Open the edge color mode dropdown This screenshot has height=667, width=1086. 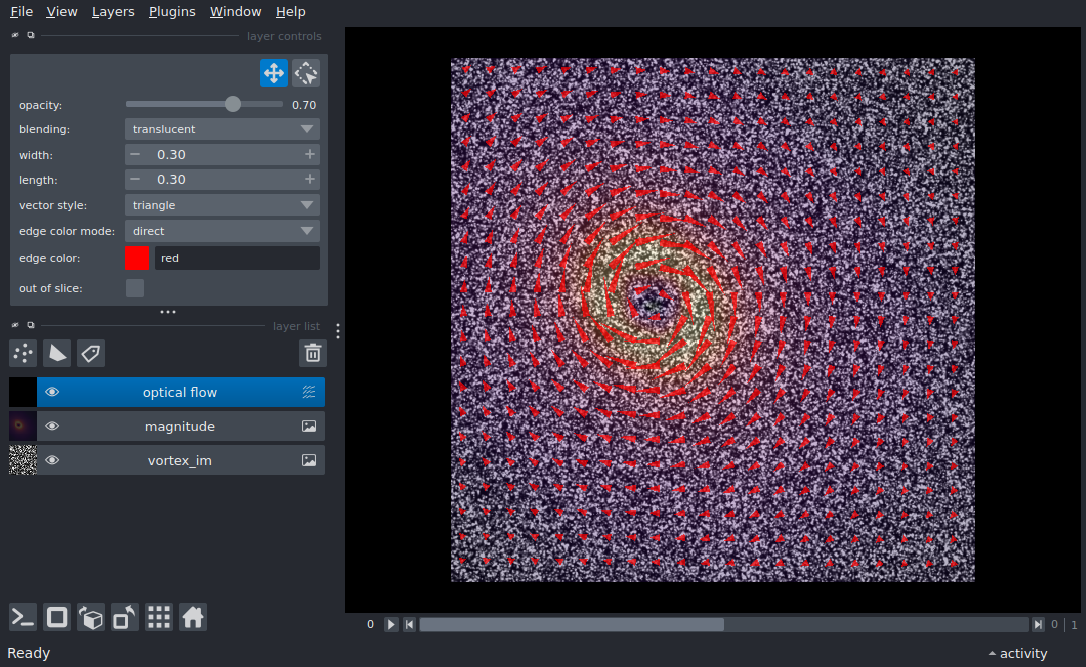tap(222, 231)
